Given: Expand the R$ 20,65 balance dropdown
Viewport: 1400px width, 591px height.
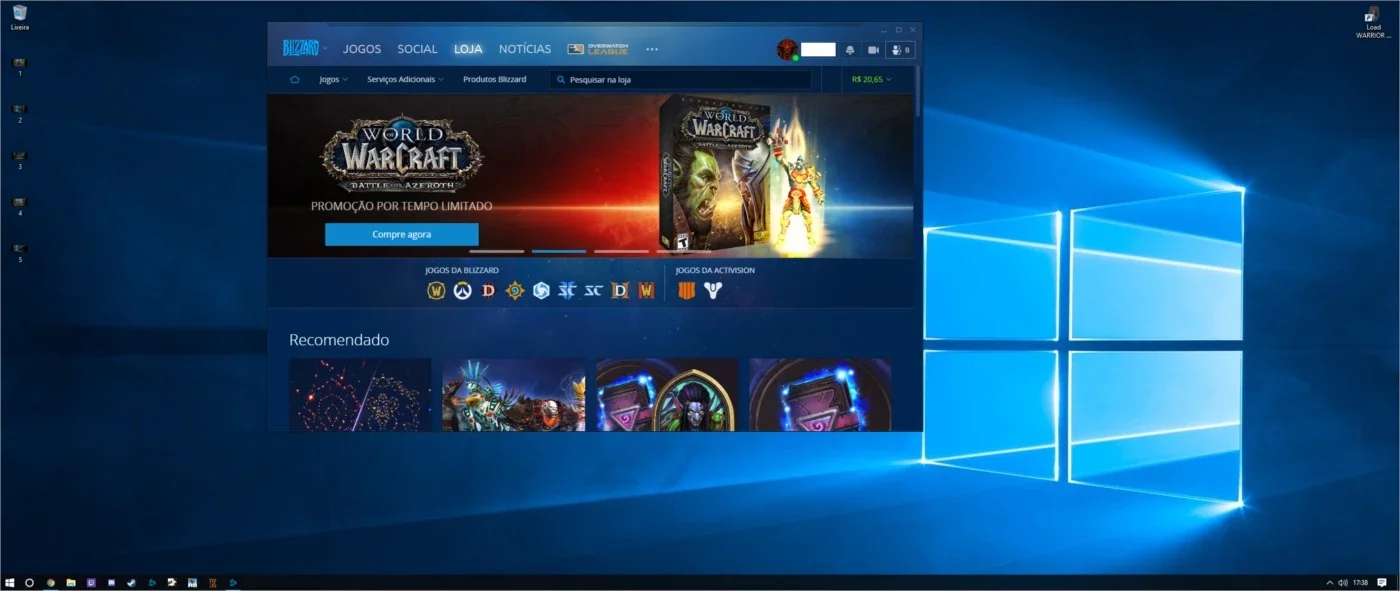Looking at the screenshot, I should [872, 79].
